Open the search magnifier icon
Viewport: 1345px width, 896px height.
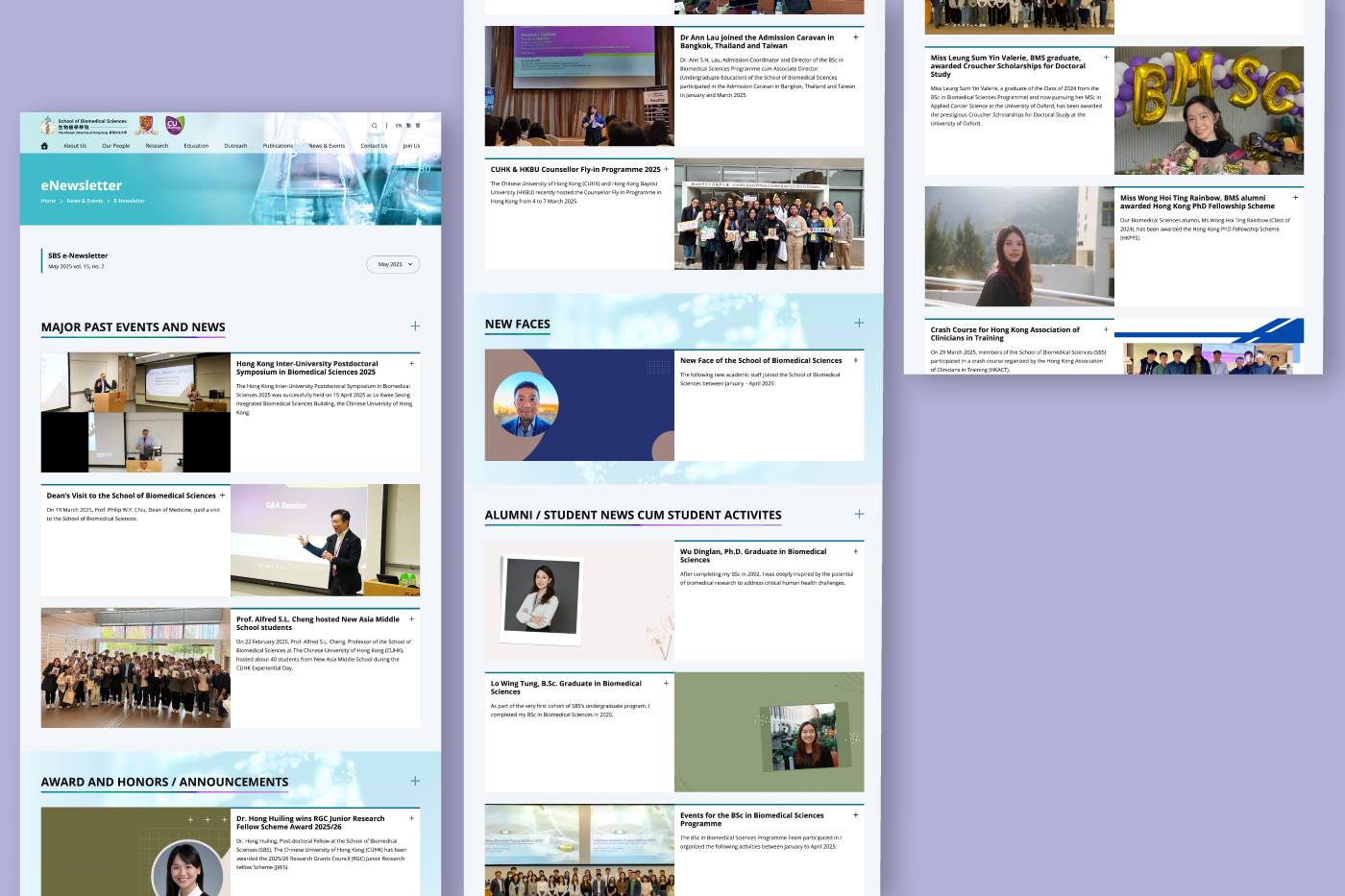pos(375,126)
